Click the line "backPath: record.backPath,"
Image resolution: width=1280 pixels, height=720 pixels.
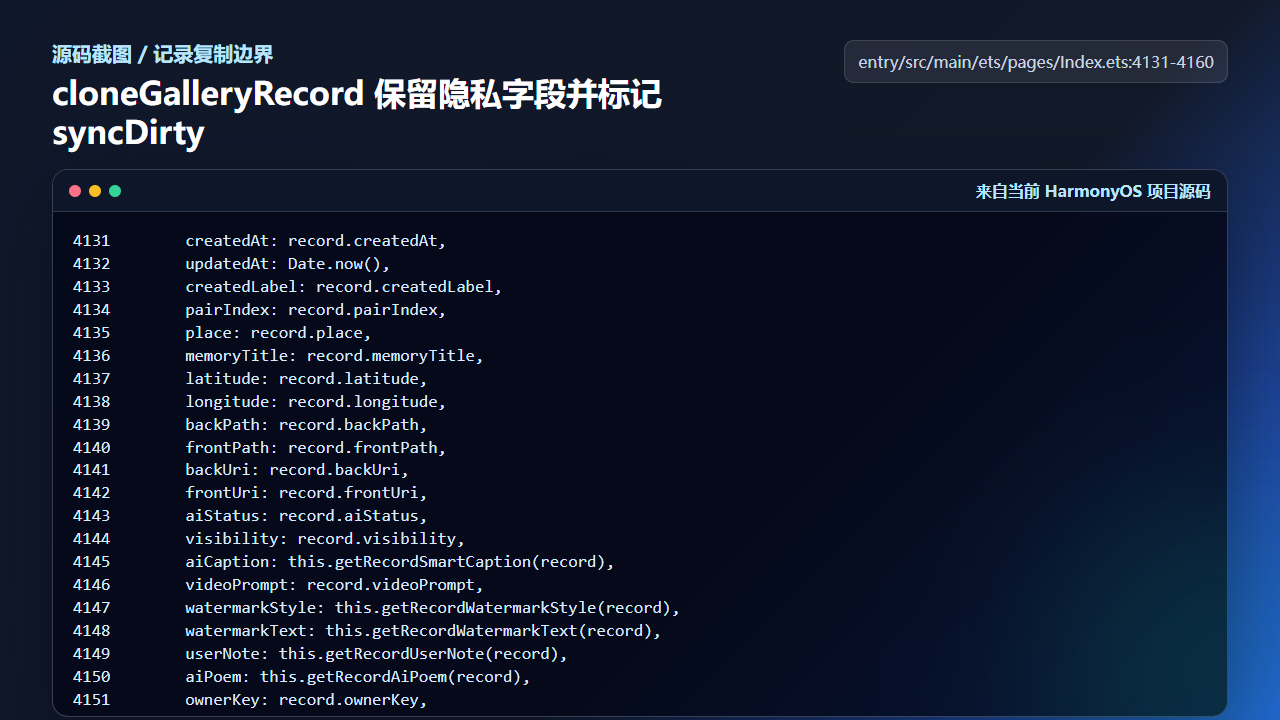pyautogui.click(x=307, y=425)
